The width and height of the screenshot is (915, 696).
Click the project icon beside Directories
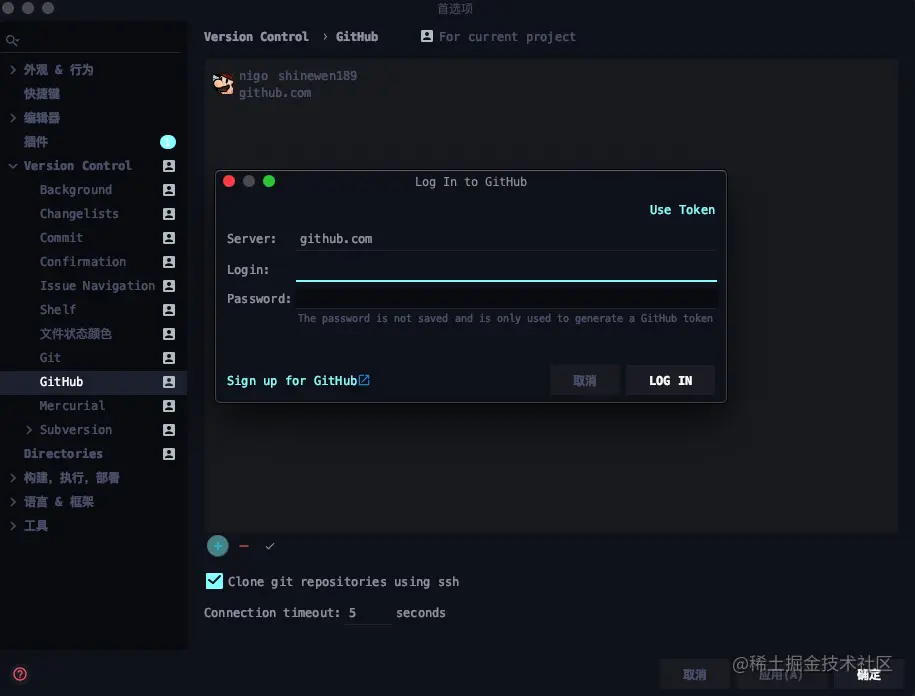point(169,453)
